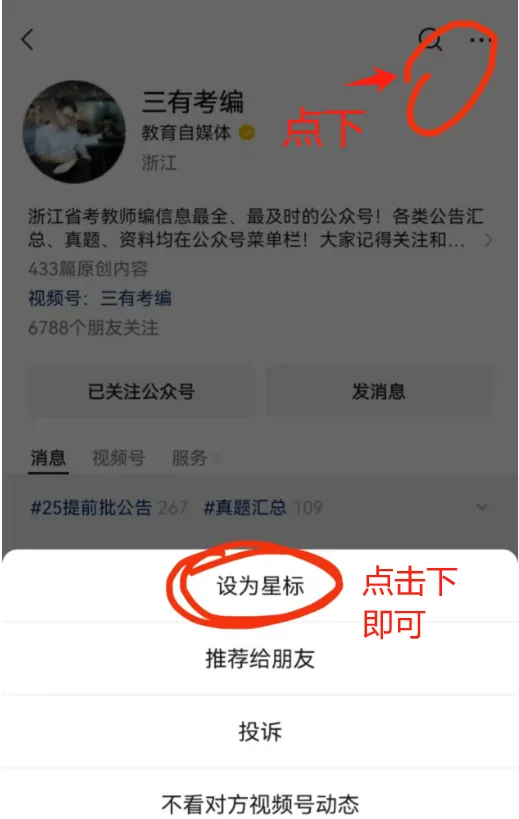Open the 三有考编 profile avatar

[74, 132]
